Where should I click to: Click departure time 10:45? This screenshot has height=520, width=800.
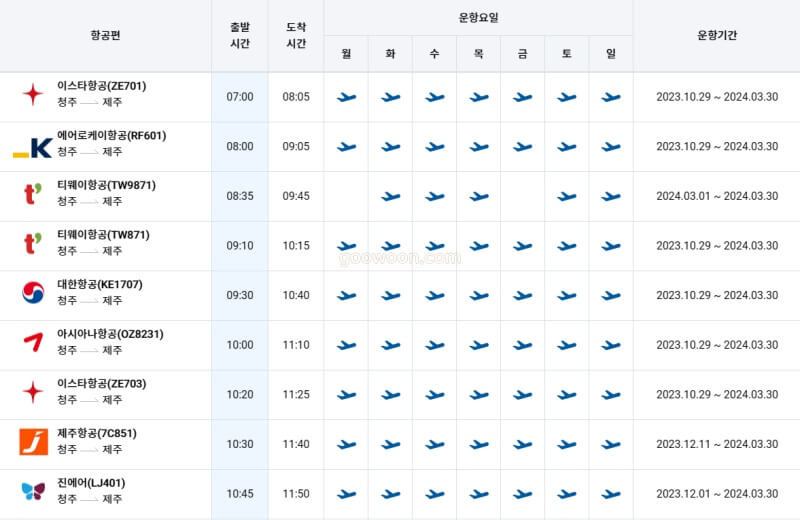point(240,494)
